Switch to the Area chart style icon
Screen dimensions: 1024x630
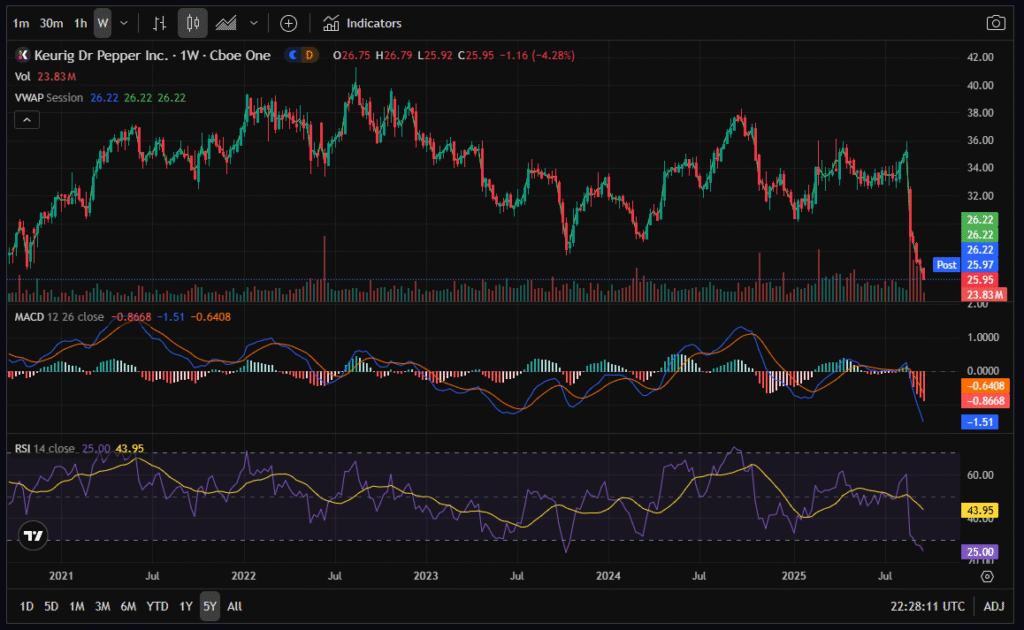coord(227,22)
